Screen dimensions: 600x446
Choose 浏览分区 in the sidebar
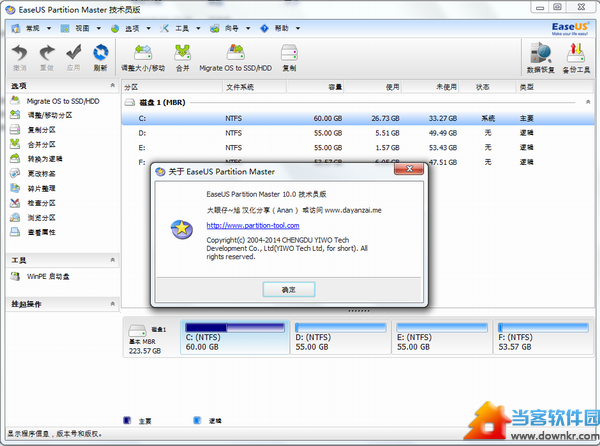[x=41, y=218]
